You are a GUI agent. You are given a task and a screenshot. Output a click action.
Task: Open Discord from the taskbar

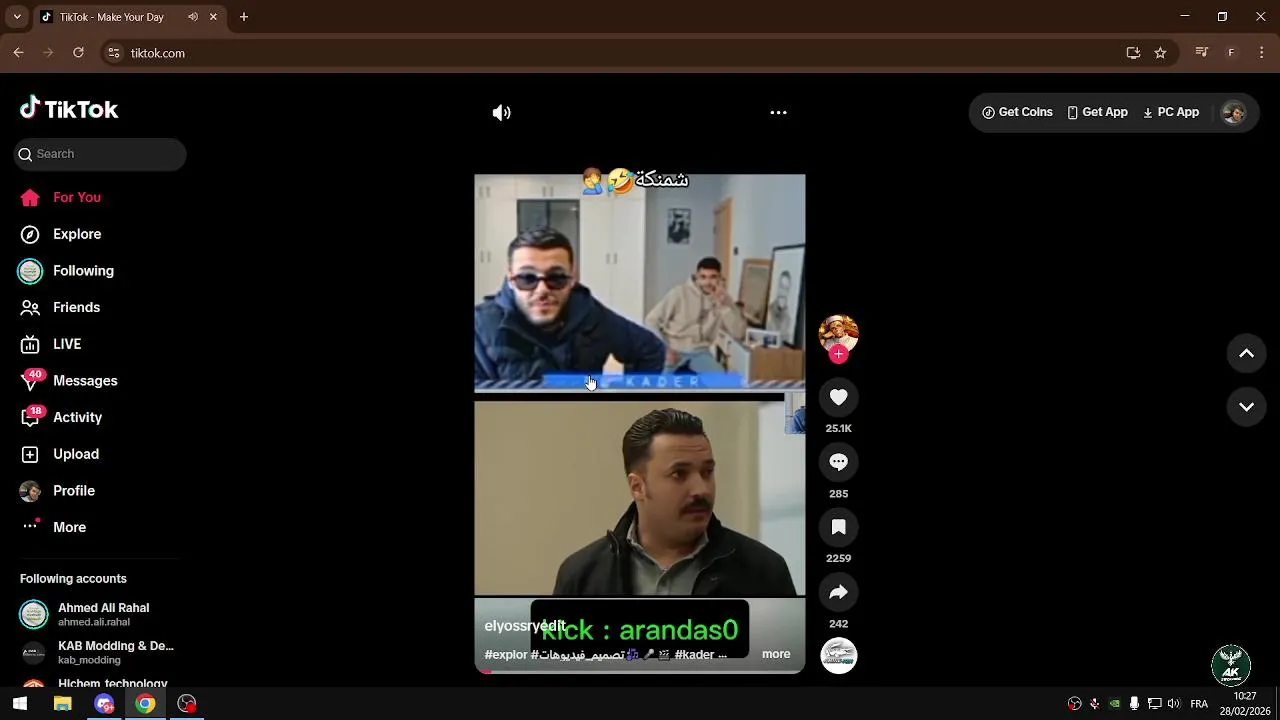coord(104,704)
